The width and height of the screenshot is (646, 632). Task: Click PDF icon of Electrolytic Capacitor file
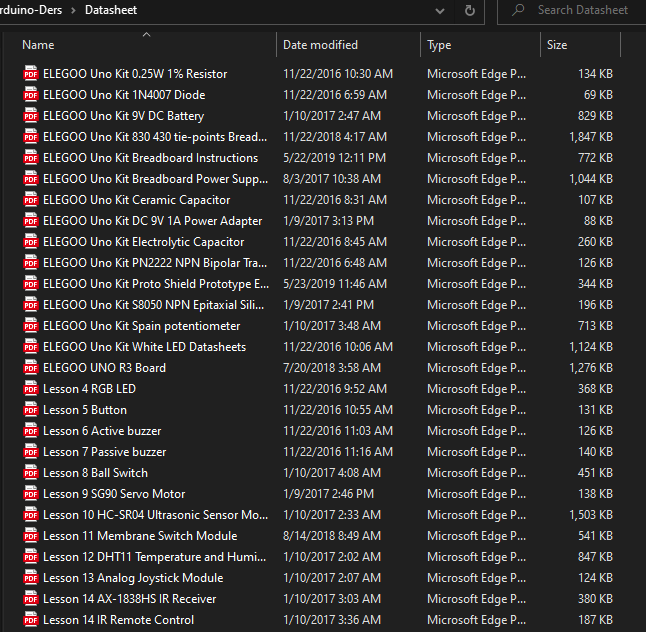31,242
